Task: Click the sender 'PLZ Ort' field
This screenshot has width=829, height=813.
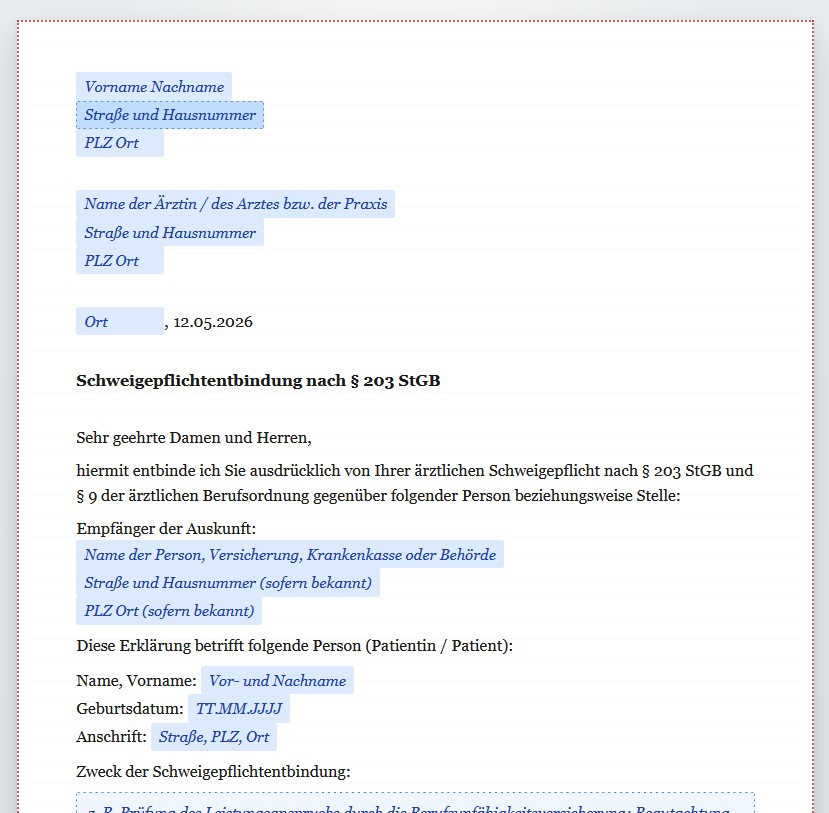Action: (120, 143)
